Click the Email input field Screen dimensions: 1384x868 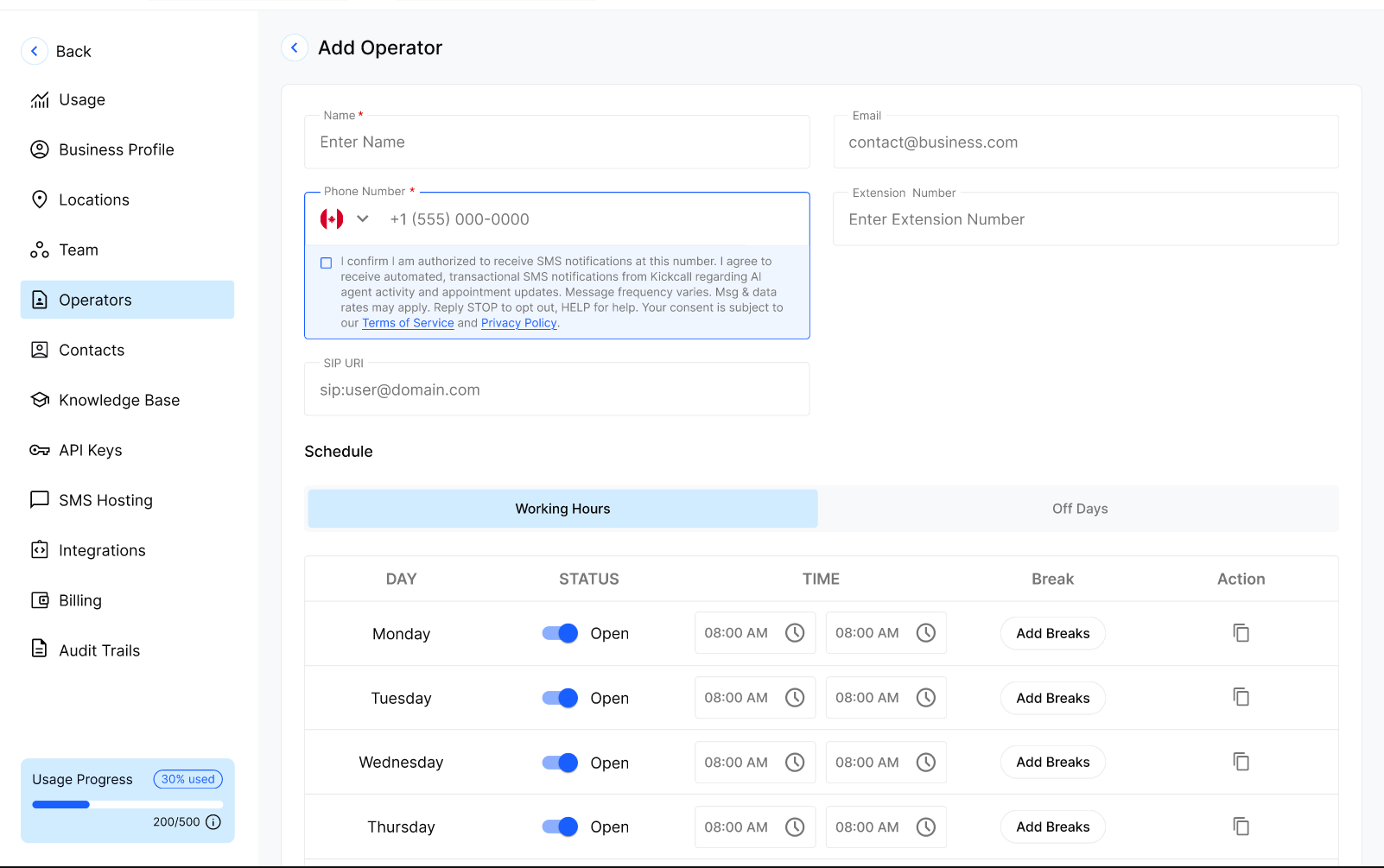click(x=1086, y=143)
